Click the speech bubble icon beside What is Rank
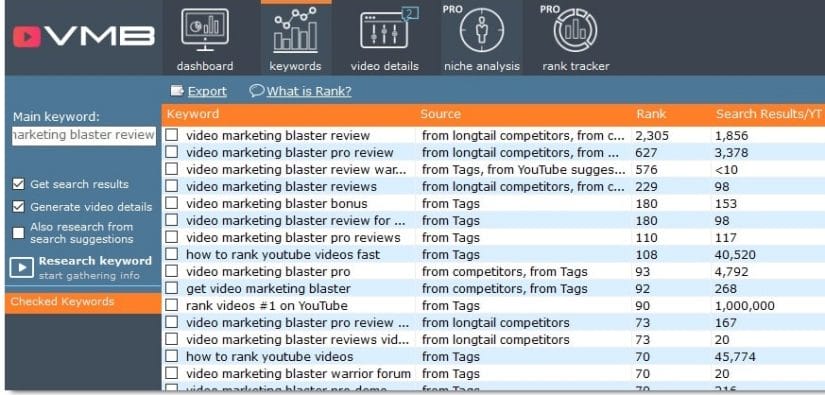825x395 pixels. point(256,91)
